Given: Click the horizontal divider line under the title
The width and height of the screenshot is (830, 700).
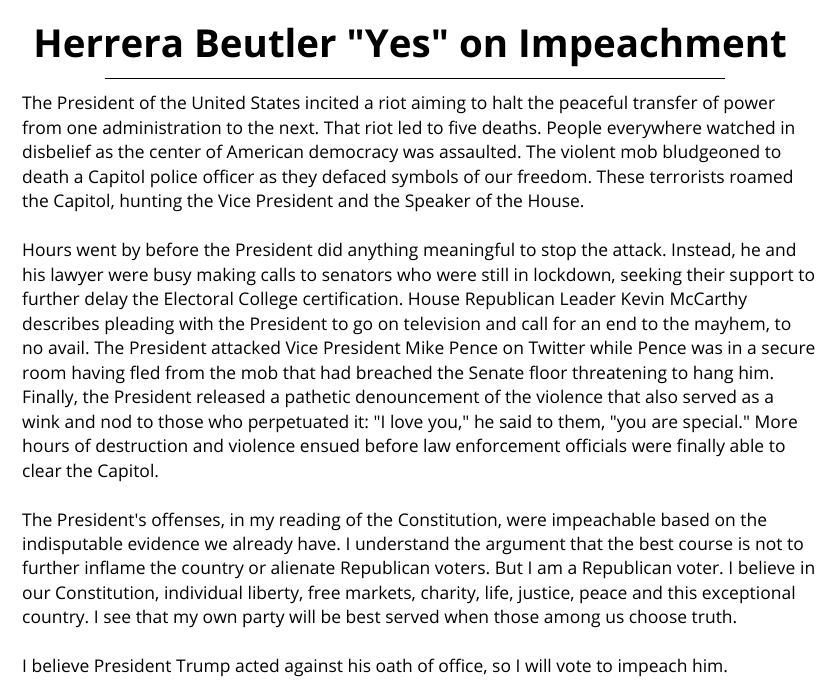Looking at the screenshot, I should pos(414,78).
